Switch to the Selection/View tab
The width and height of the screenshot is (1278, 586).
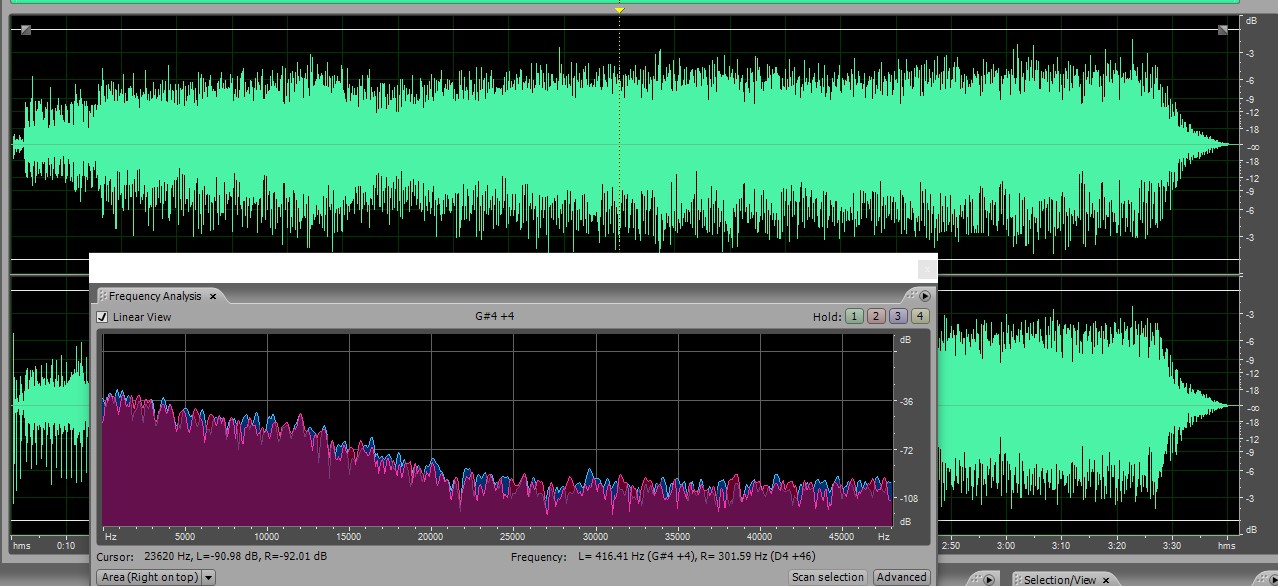[x=1059, y=580]
